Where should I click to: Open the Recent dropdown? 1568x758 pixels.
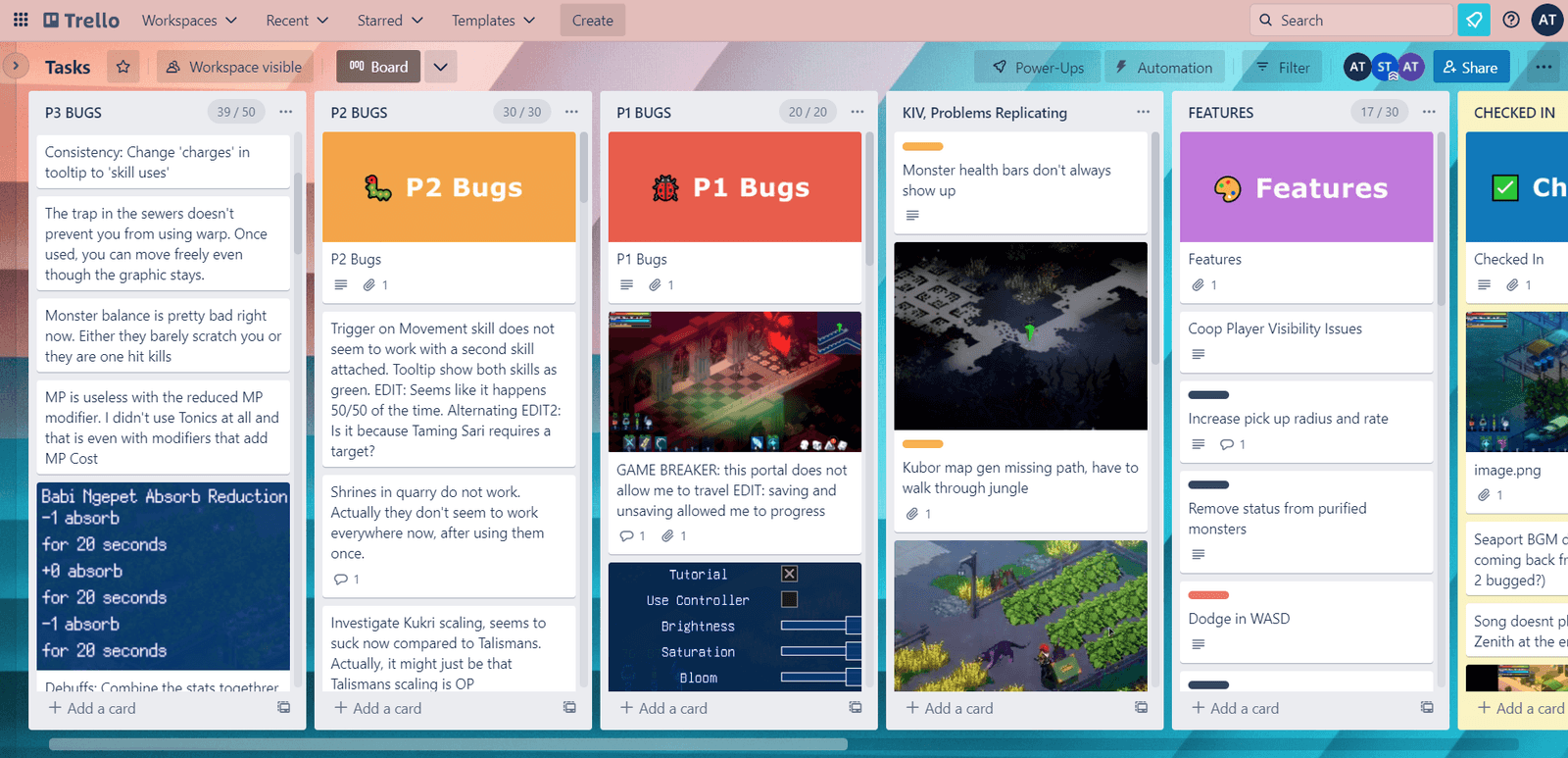[297, 20]
